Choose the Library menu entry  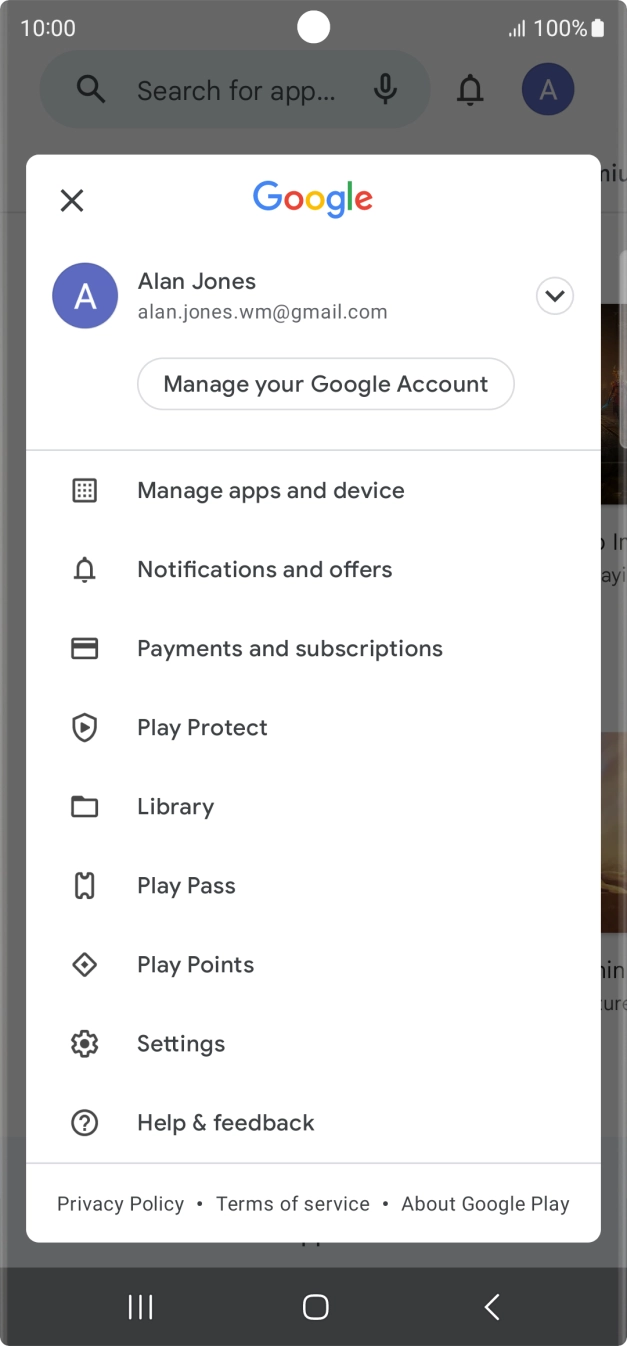pyautogui.click(x=175, y=807)
